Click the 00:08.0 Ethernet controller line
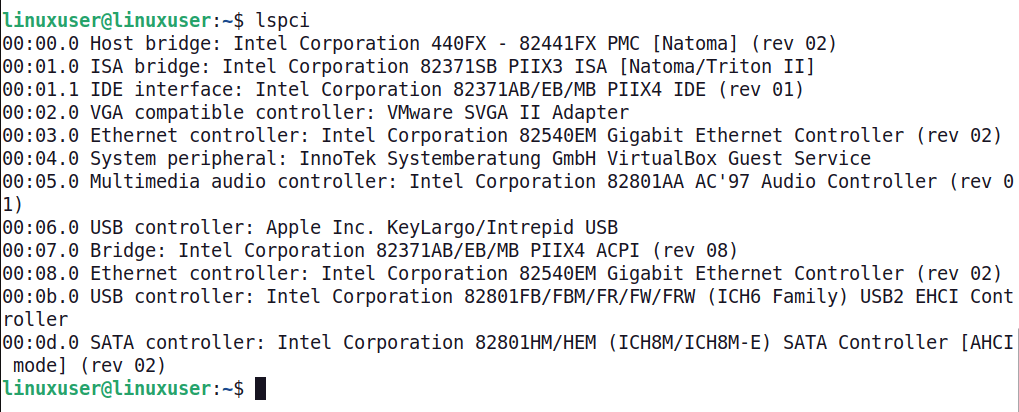1019x412 pixels. 502,273
